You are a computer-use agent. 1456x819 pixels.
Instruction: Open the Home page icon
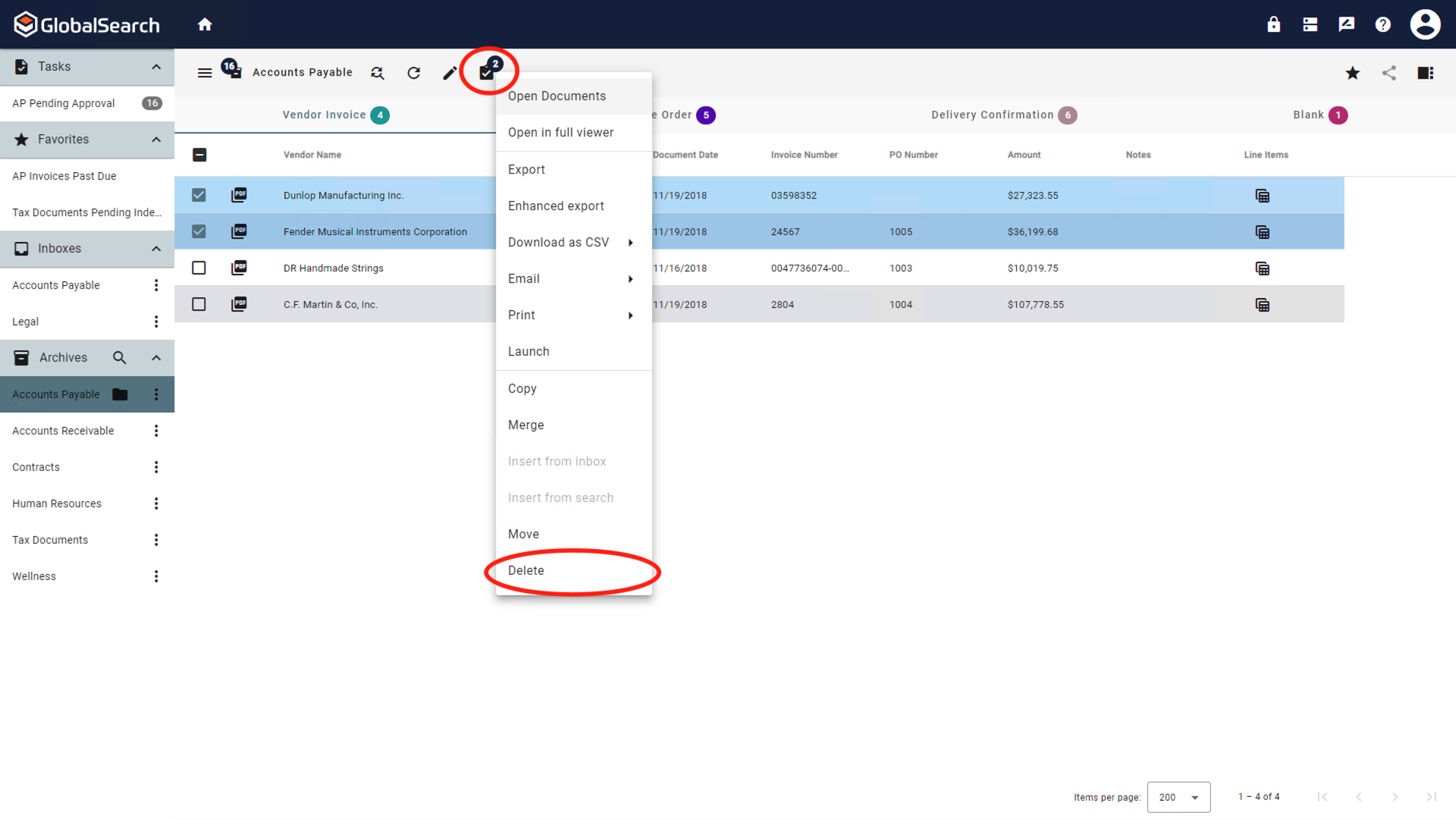[x=205, y=24]
